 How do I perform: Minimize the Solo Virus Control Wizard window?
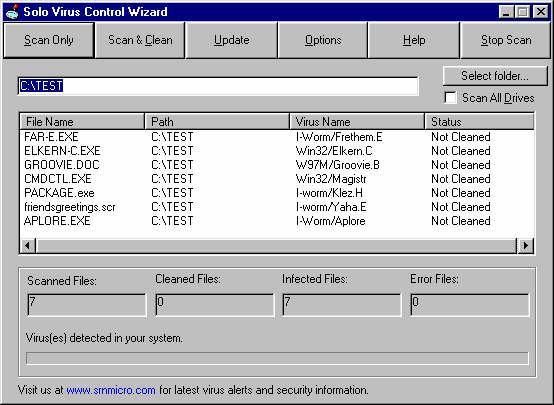click(506, 12)
